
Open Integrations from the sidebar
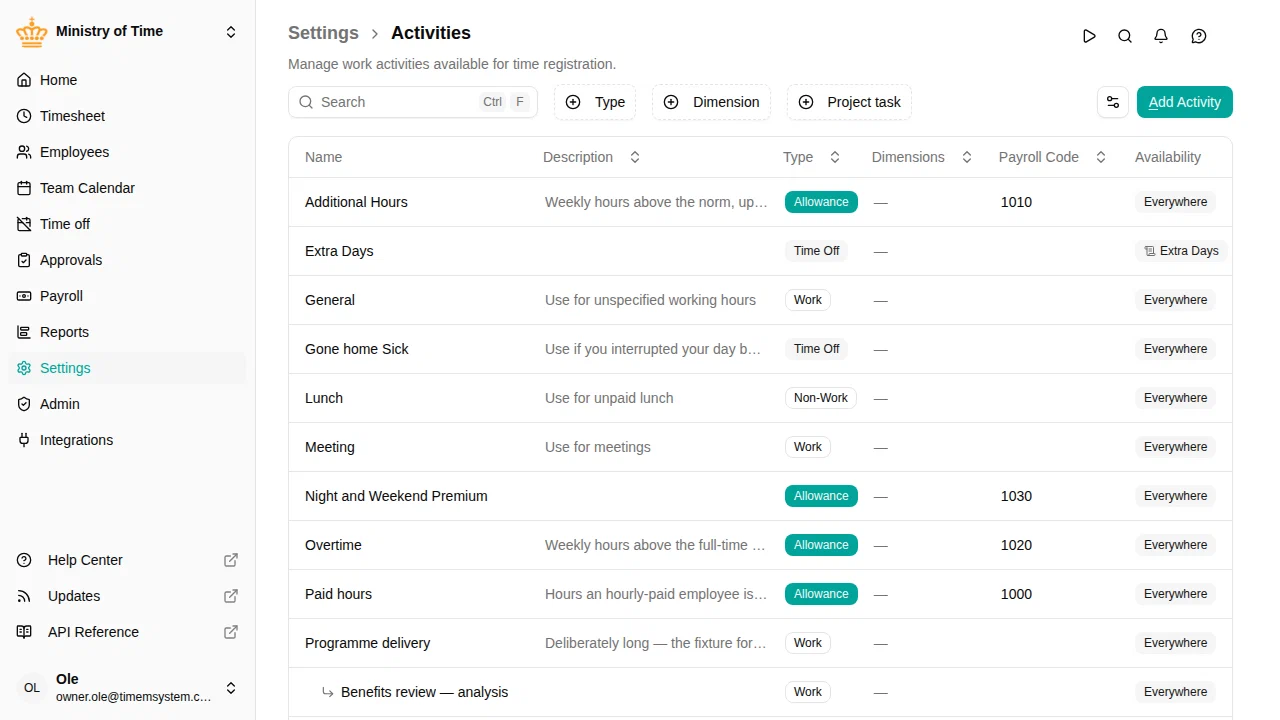(127, 440)
